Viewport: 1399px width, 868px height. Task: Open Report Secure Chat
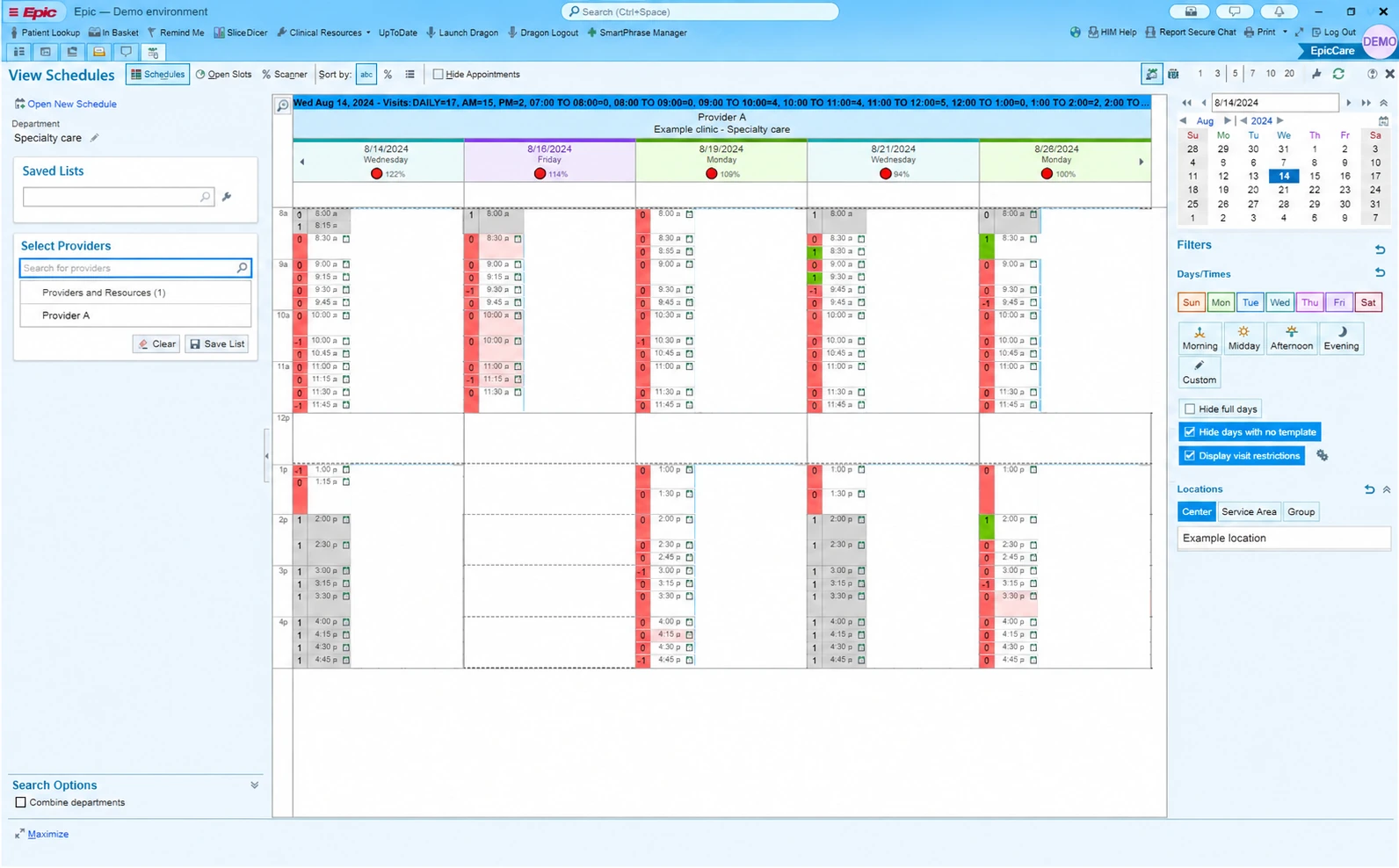point(1190,33)
